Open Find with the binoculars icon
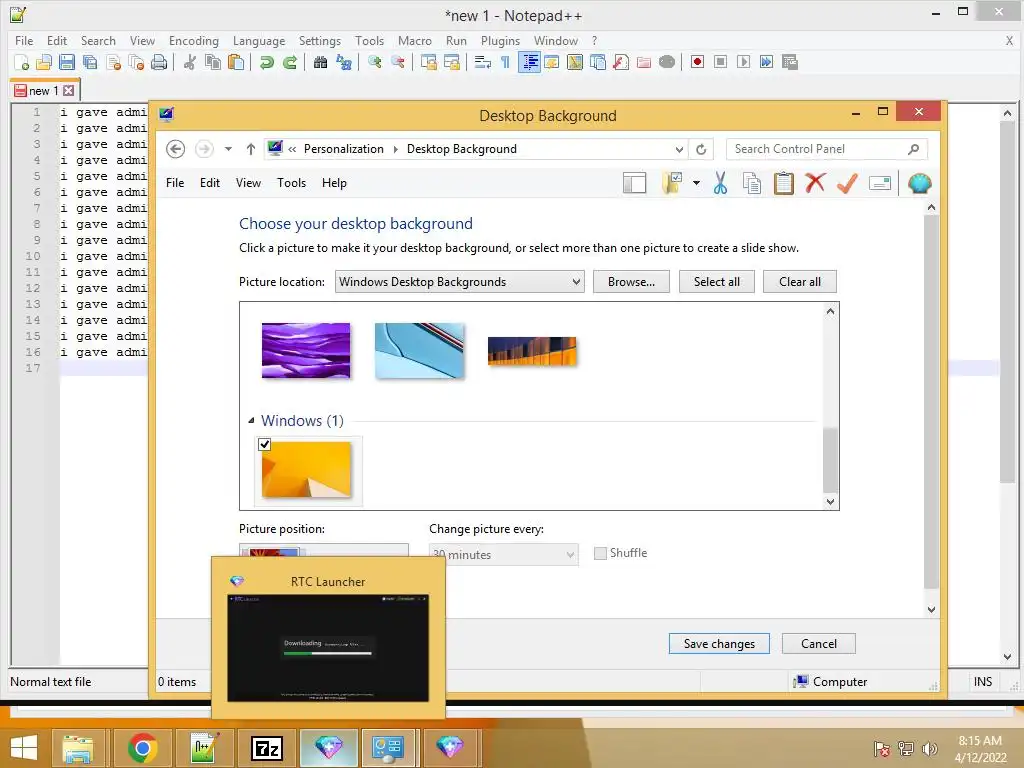Viewport: 1024px width, 768px height. [x=320, y=62]
